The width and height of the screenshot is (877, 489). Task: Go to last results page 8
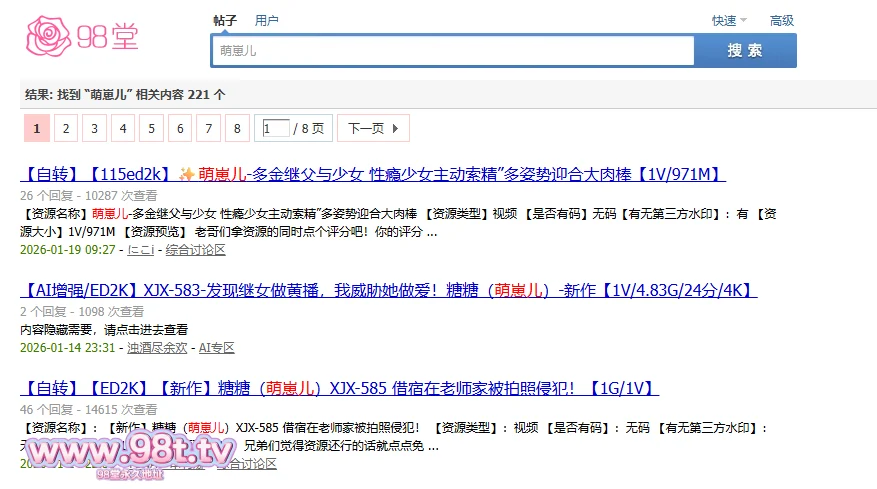(x=237, y=128)
